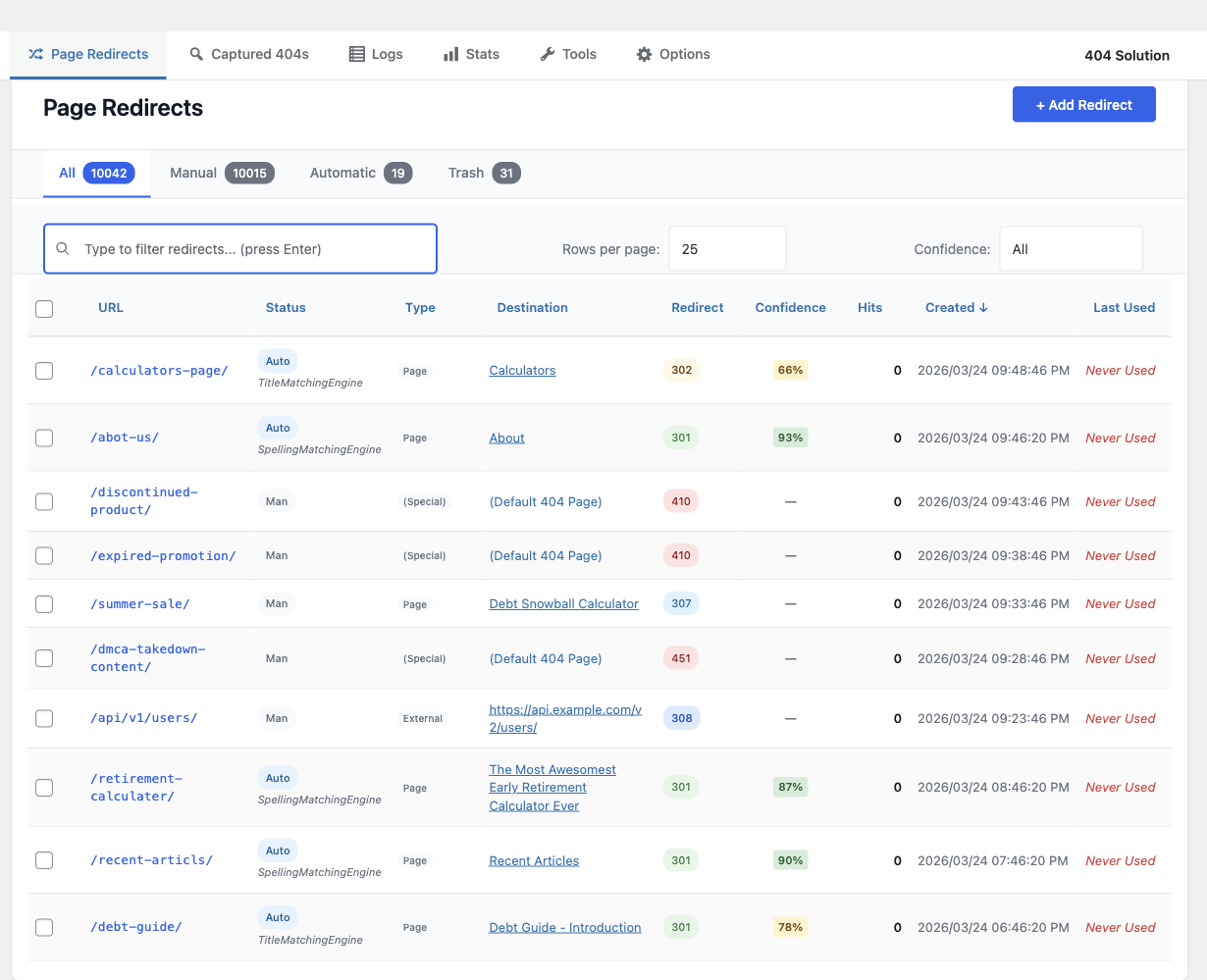
Task: Select the checkbox beside /summer-sale/
Action: click(x=44, y=604)
